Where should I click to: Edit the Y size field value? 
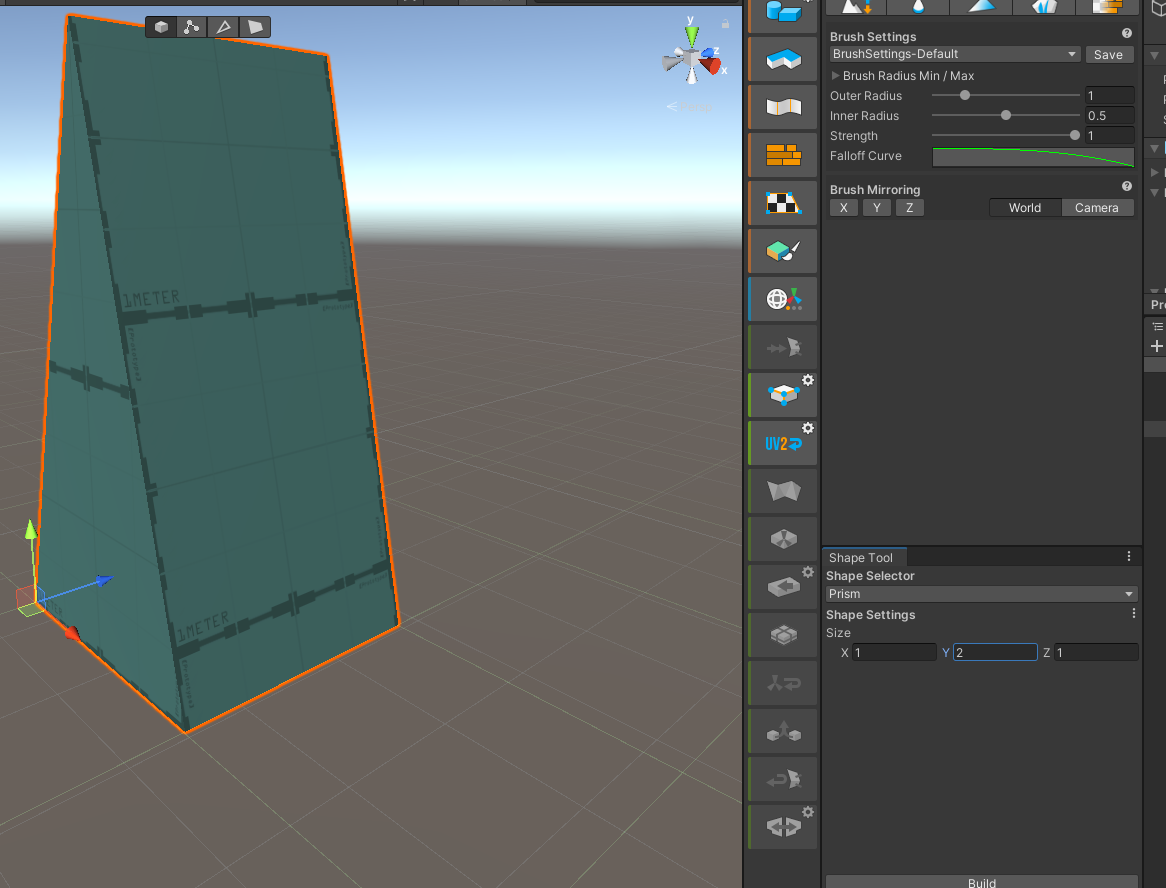pyautogui.click(x=995, y=651)
